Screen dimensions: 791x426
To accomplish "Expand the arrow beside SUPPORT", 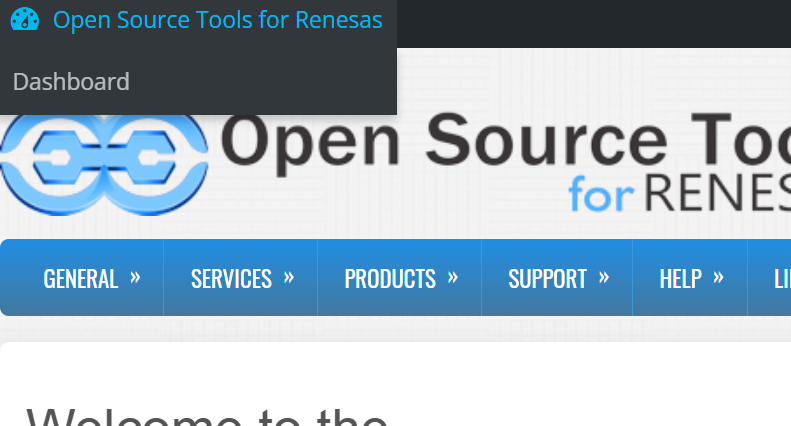I will 604,277.
